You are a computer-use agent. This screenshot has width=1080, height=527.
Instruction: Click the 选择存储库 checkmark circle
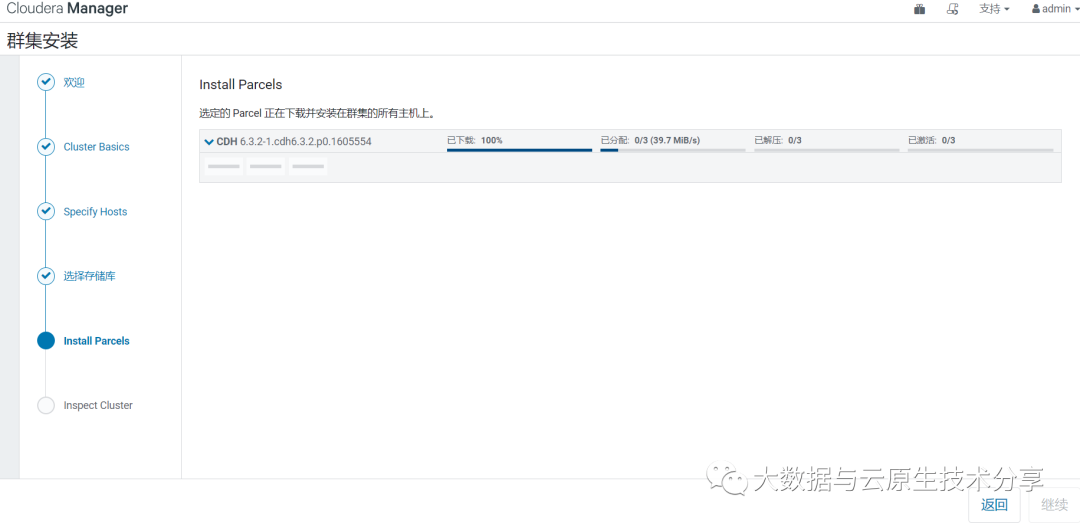[x=45, y=276]
